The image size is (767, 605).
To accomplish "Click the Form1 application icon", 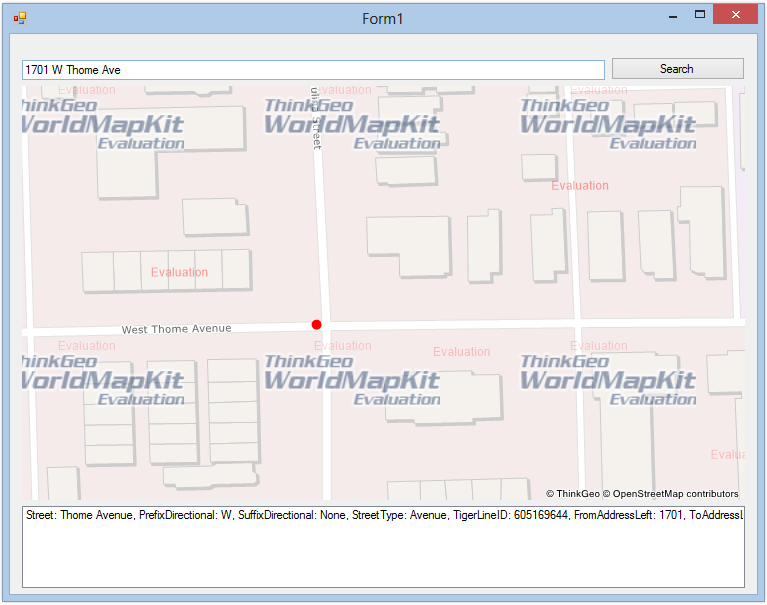I will point(20,19).
